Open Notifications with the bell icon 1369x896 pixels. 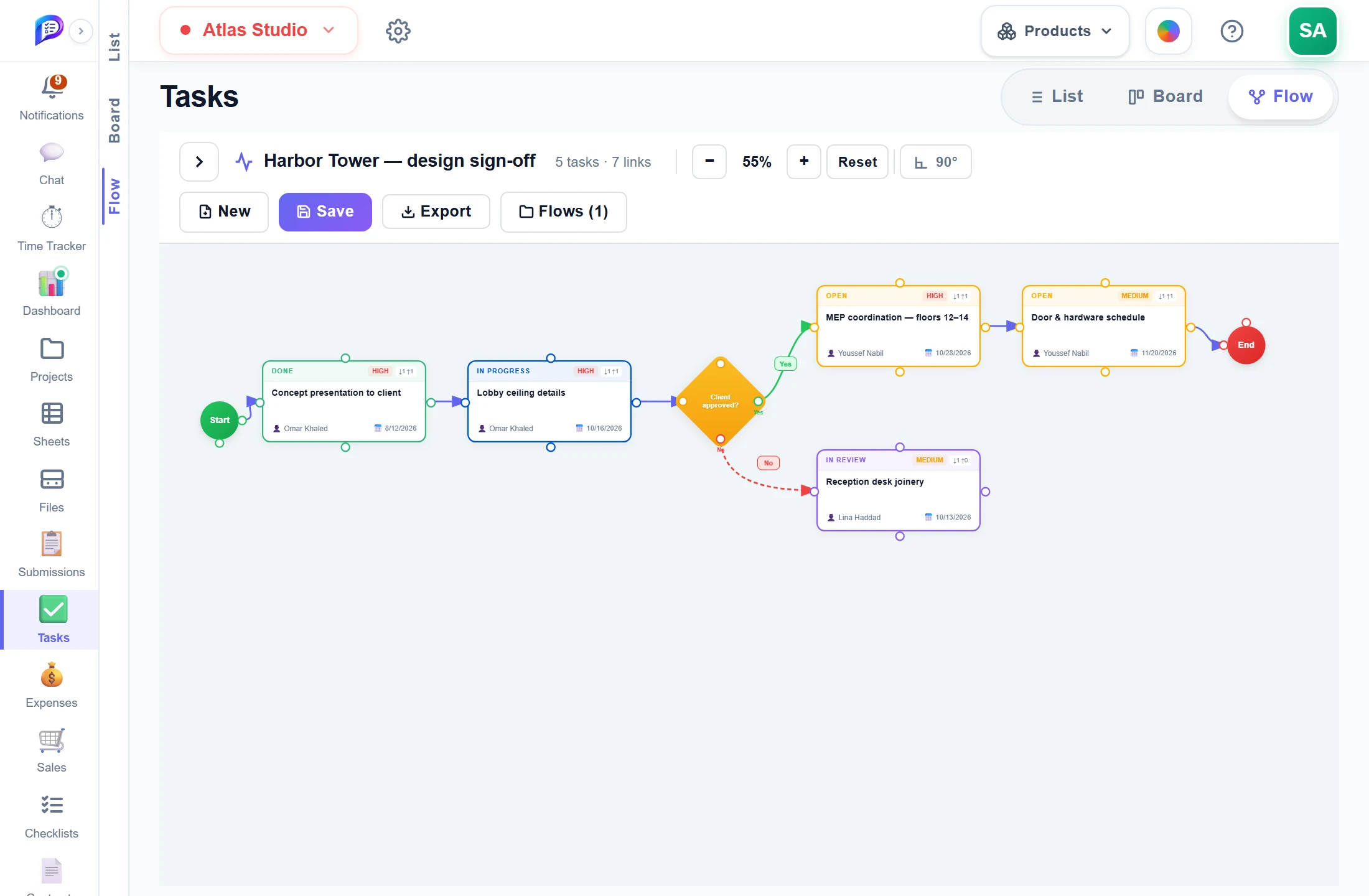tap(52, 88)
